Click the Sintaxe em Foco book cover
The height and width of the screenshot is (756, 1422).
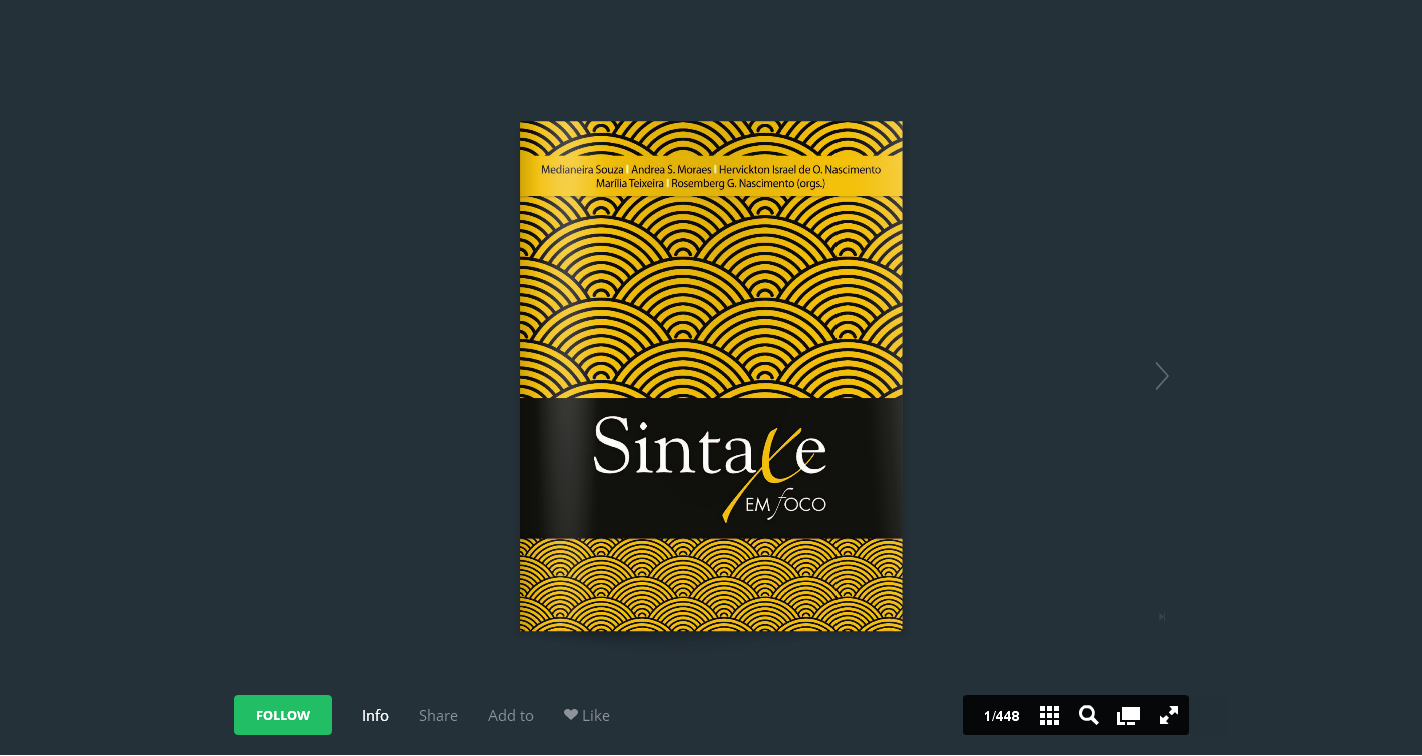tap(711, 376)
